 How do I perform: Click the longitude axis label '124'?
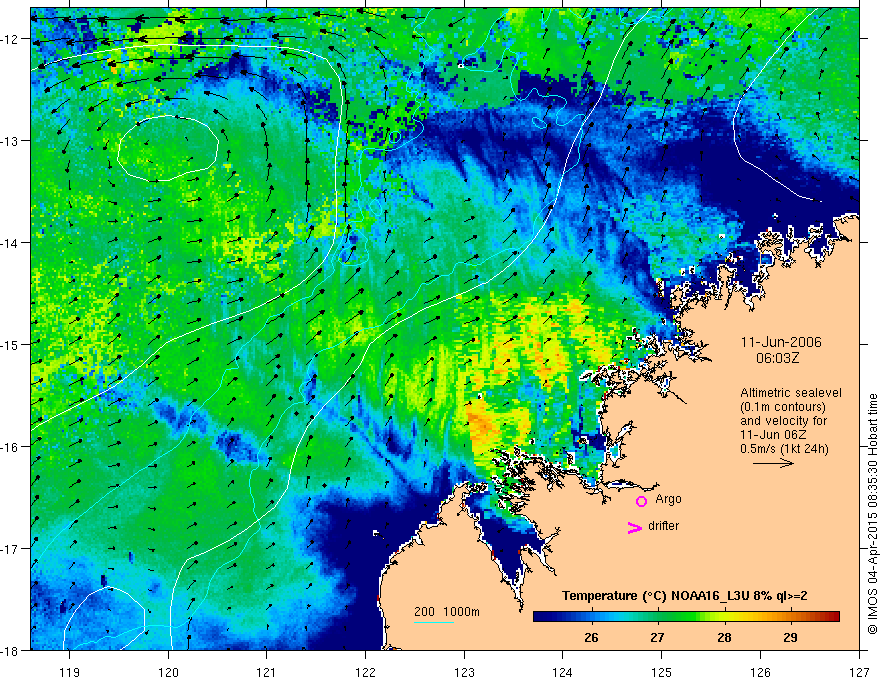click(x=563, y=672)
